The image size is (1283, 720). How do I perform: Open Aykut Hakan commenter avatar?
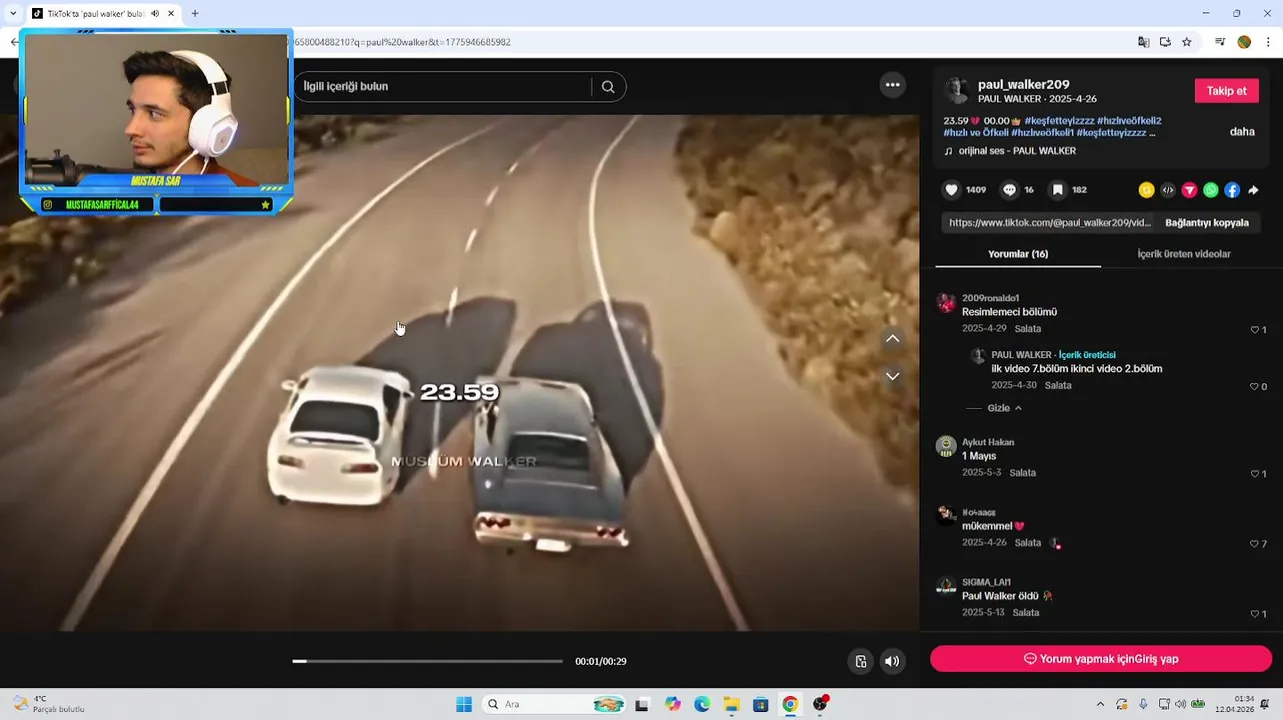click(946, 447)
